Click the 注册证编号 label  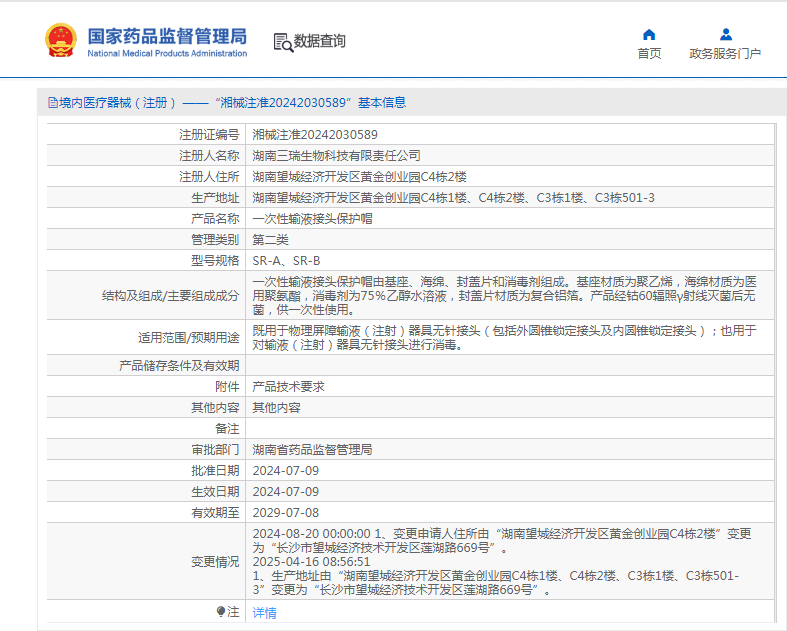(209, 135)
